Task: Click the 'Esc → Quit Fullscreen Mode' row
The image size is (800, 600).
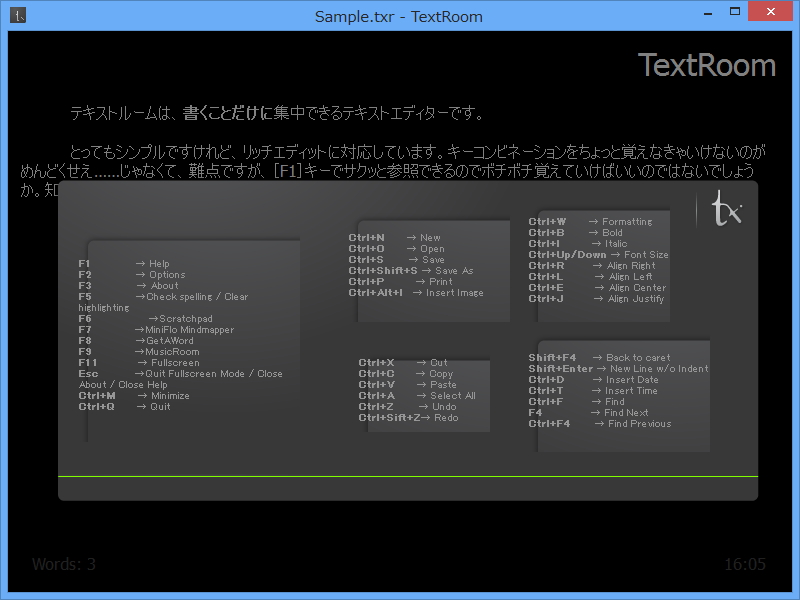Action: pyautogui.click(x=181, y=373)
